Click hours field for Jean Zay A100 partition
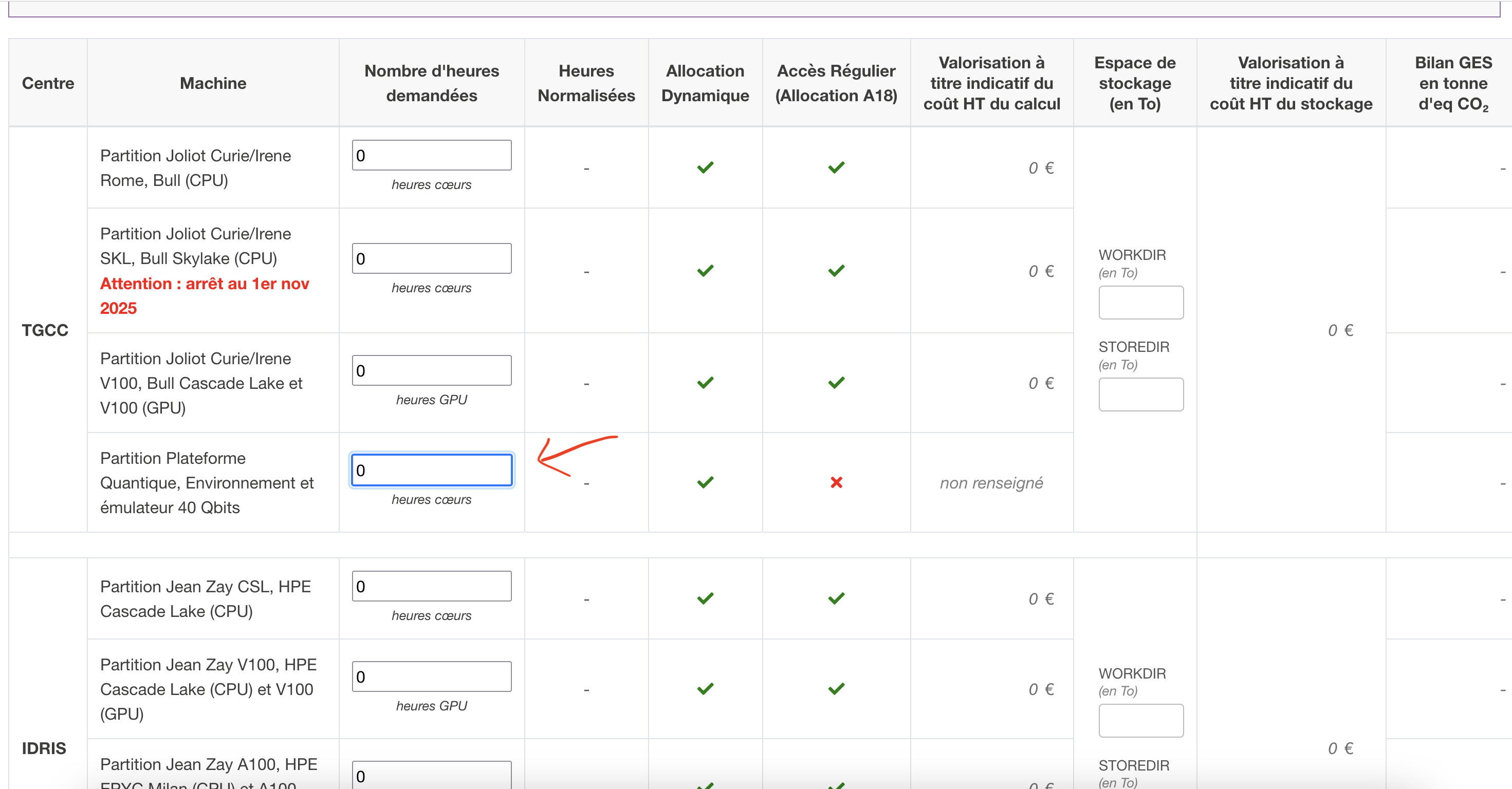1512x789 pixels. pos(431,776)
